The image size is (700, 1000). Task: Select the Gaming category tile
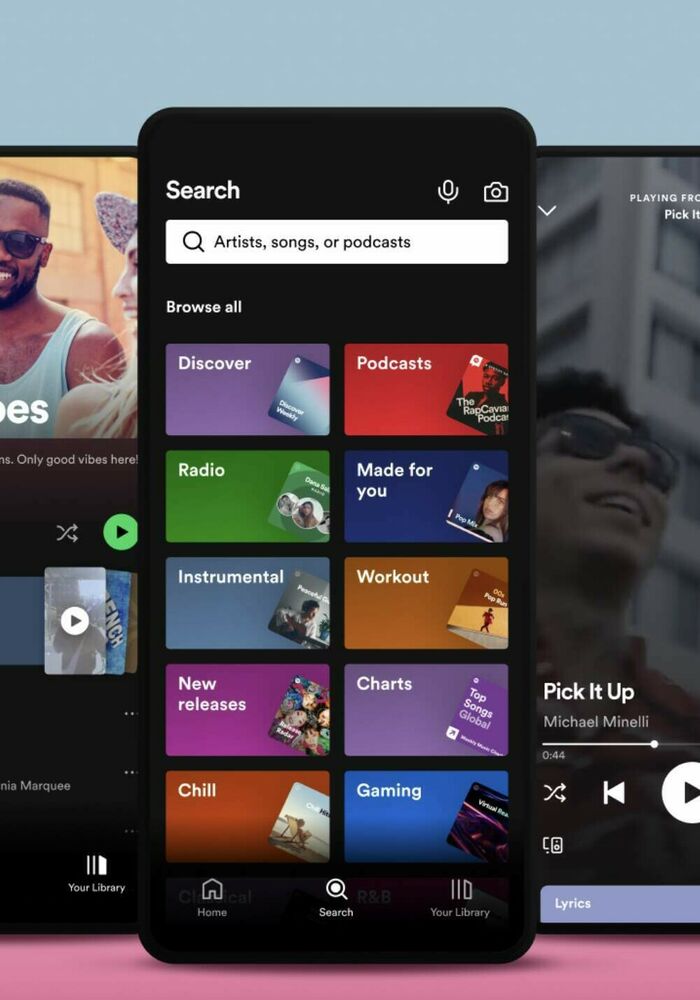pyautogui.click(x=426, y=816)
